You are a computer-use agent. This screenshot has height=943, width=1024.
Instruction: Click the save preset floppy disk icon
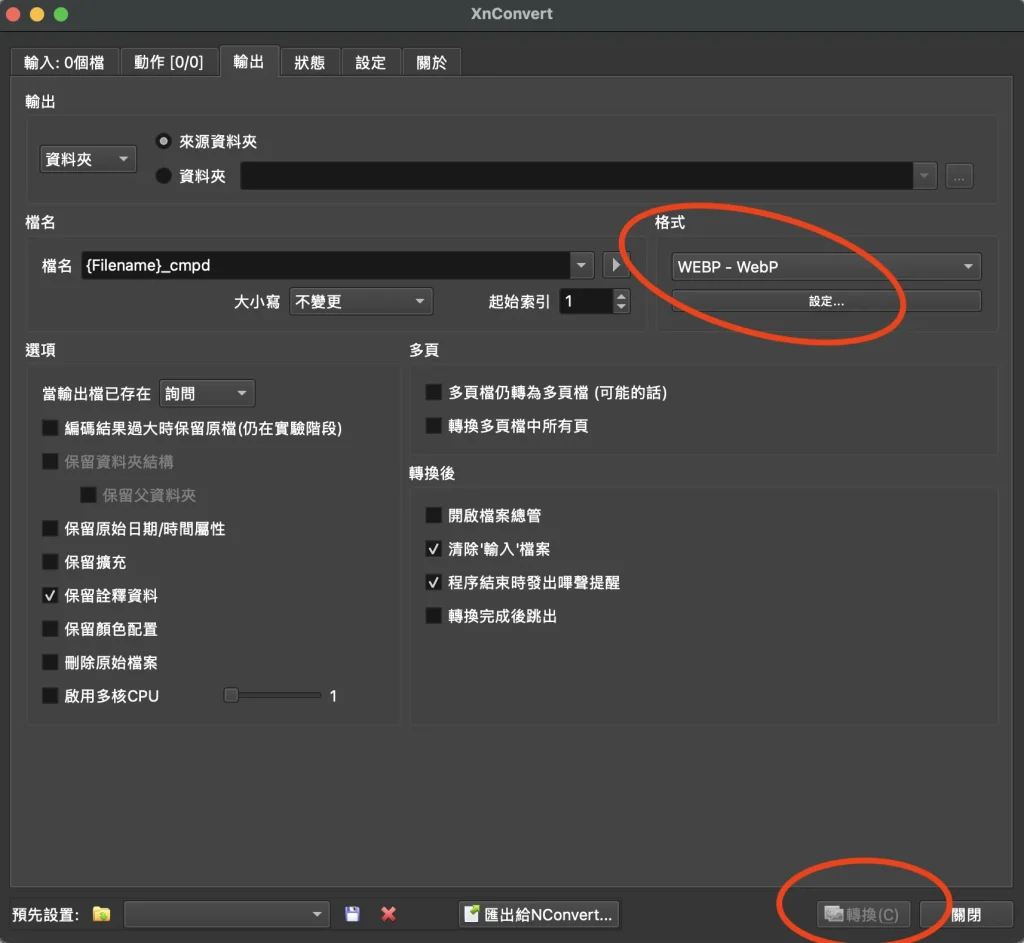pos(352,914)
